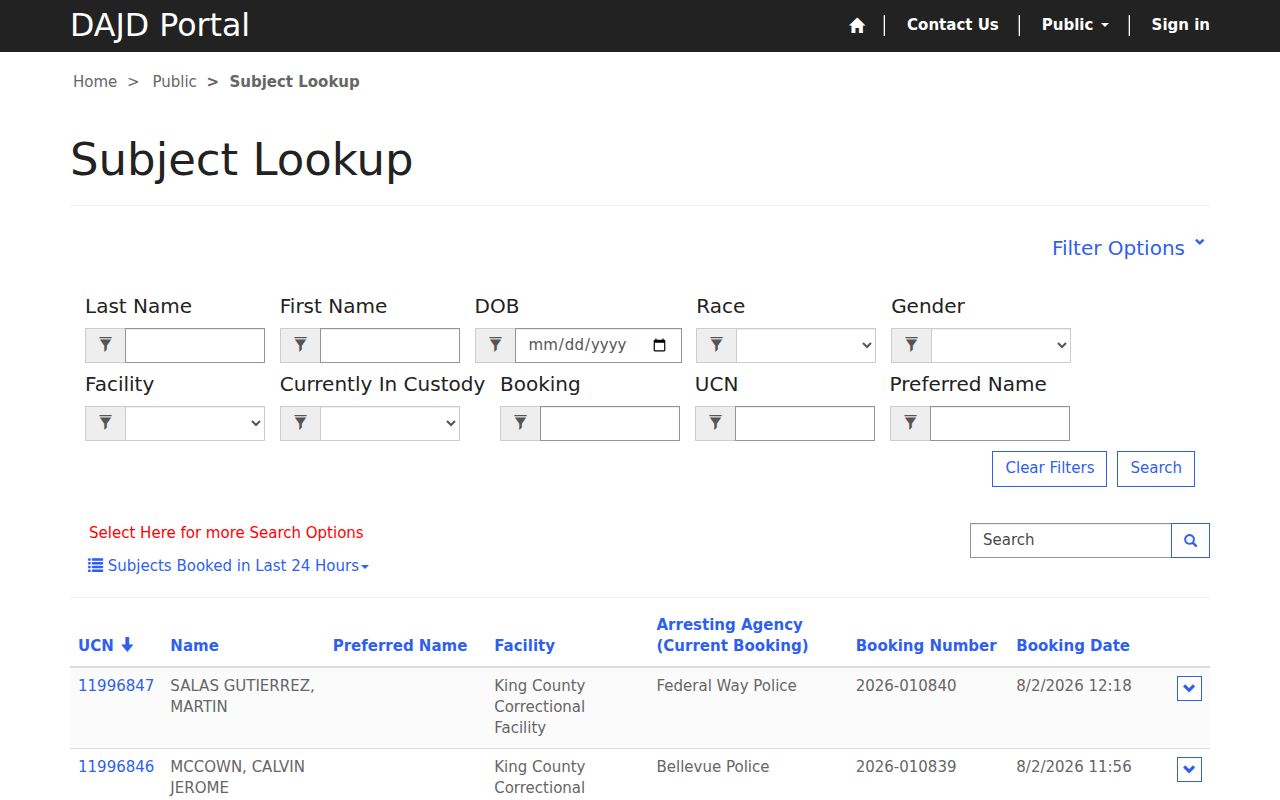1280x800 pixels.
Task: Sort by the Facility column header
Action: 524,646
